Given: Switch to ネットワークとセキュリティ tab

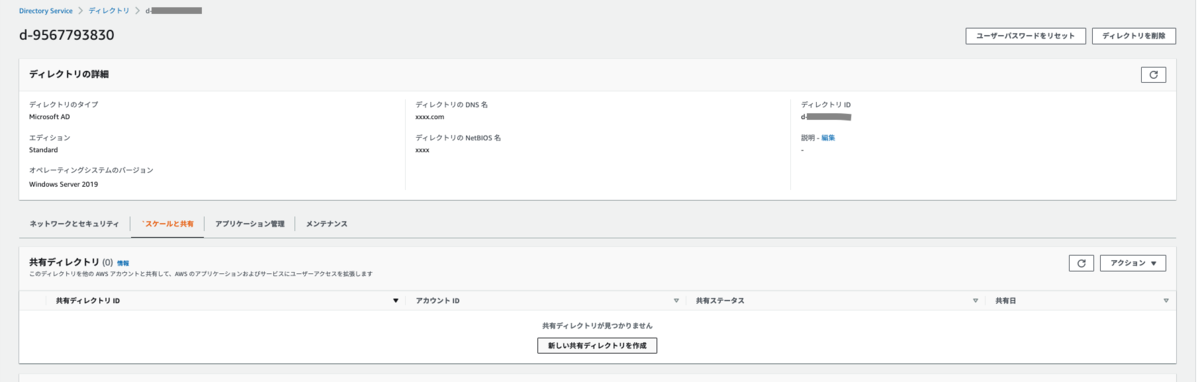Looking at the screenshot, I should pos(74,224).
